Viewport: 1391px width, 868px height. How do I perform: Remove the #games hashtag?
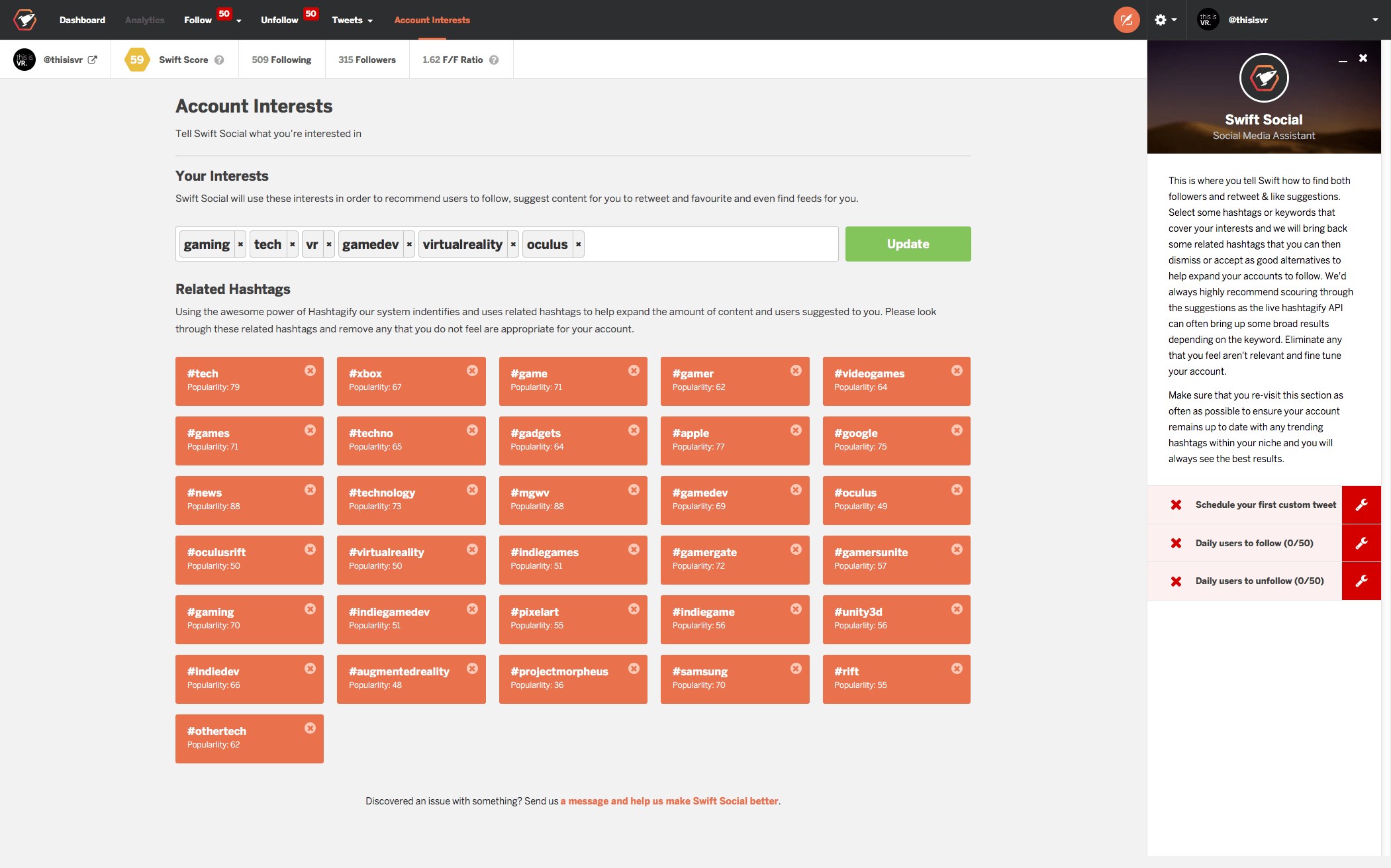click(x=310, y=430)
